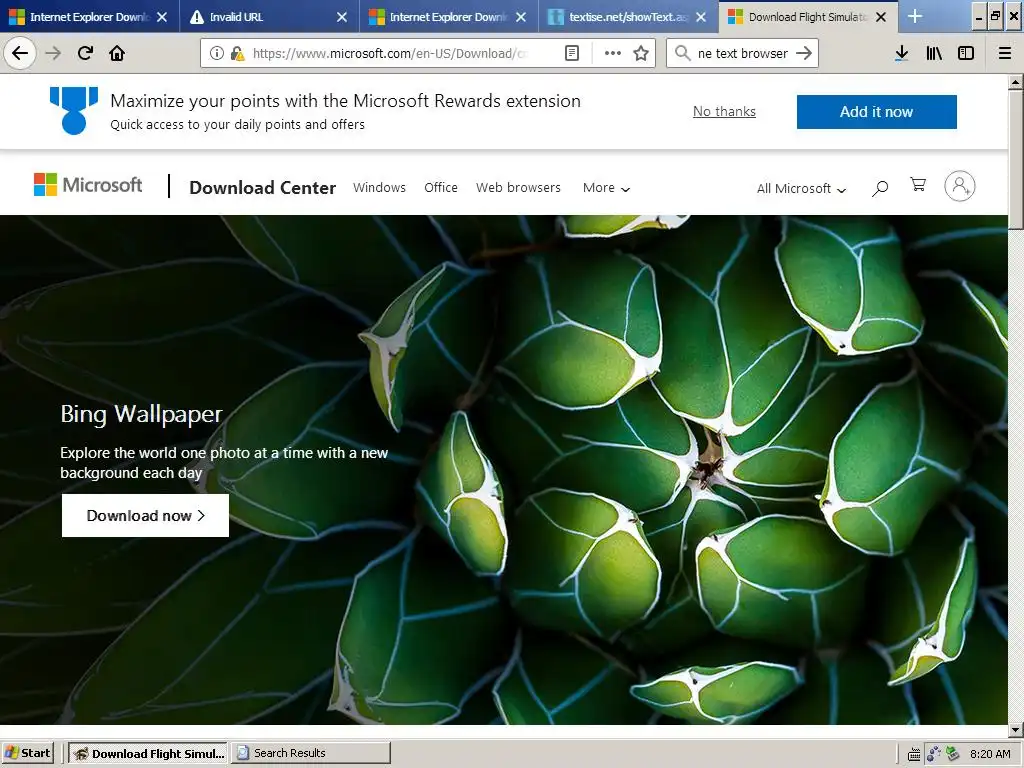Sign in via the account avatar icon
The width and height of the screenshot is (1024, 768).
pos(959,186)
